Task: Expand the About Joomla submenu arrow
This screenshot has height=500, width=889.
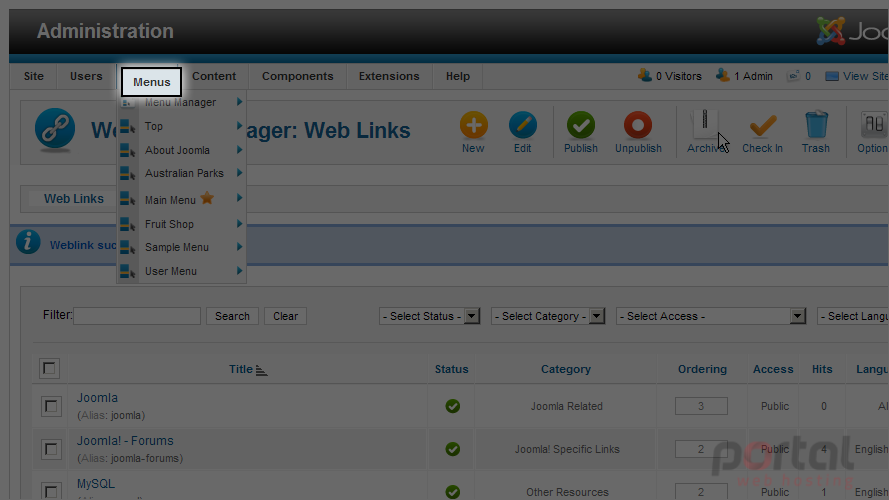Action: point(239,150)
